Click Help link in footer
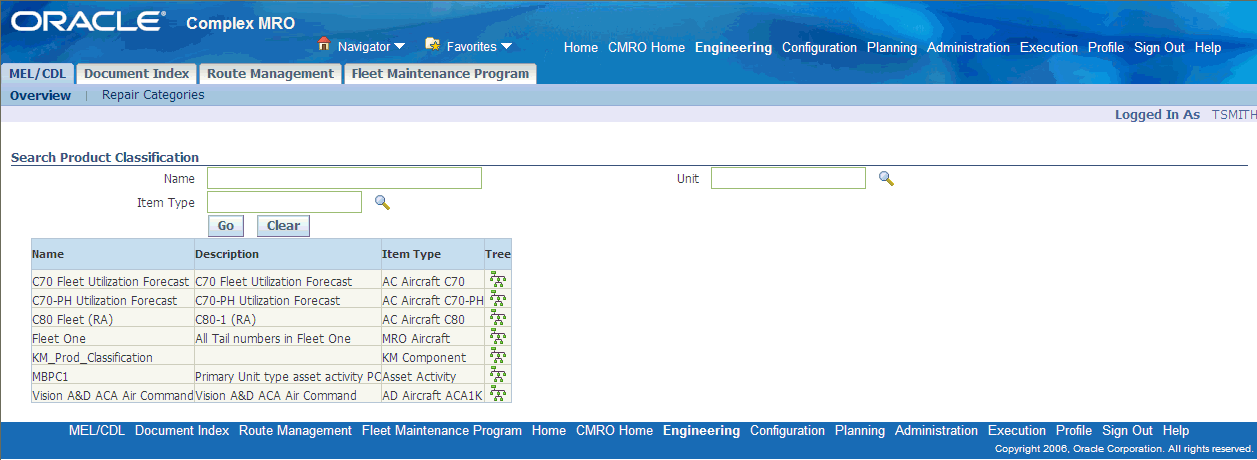Screen dimensions: 1257x460 1176,431
